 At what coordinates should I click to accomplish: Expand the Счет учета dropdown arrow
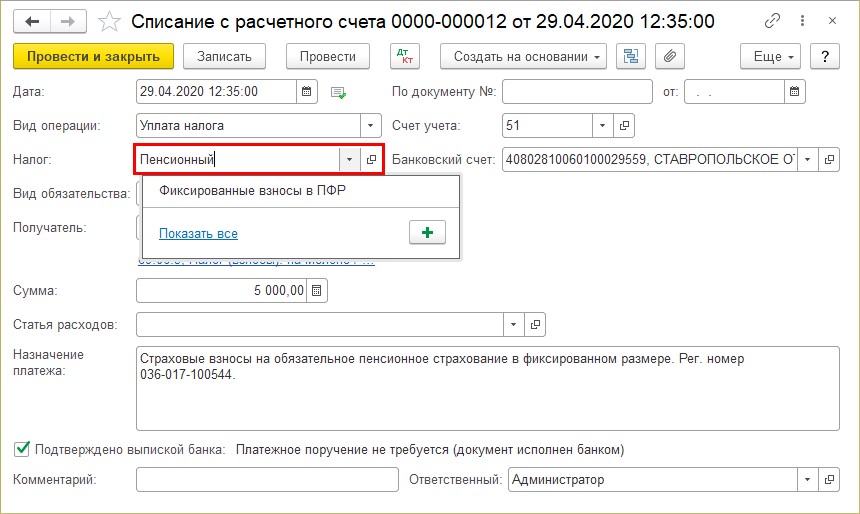click(602, 126)
